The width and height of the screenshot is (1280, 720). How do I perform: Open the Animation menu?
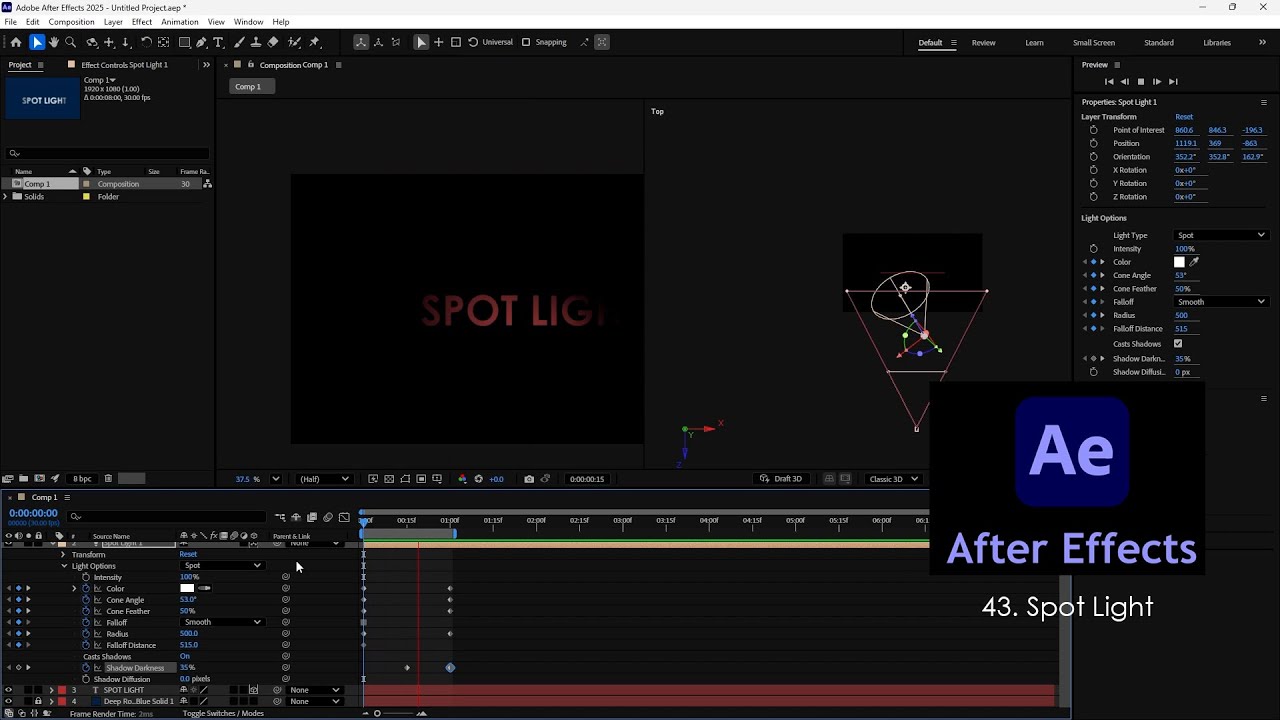point(179,22)
